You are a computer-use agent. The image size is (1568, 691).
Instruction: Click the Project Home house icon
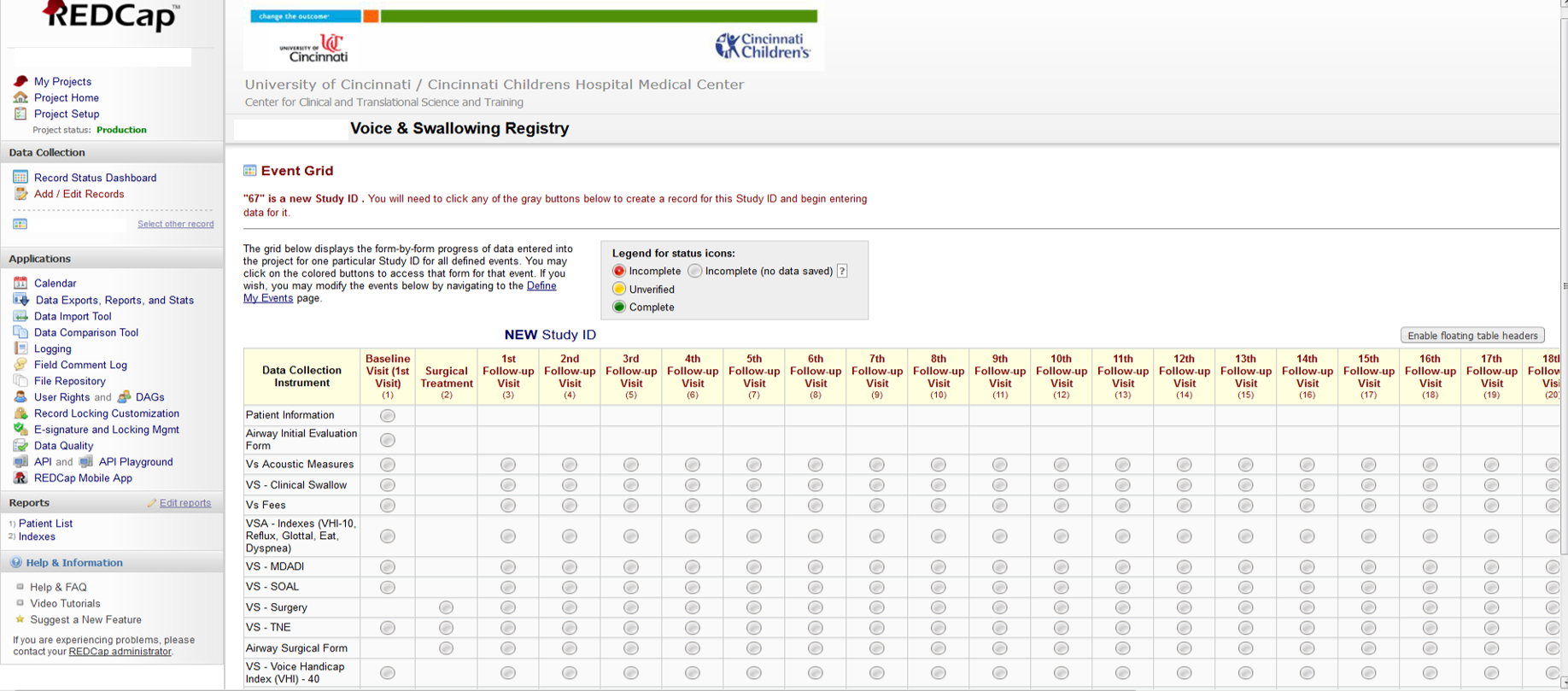[20, 97]
